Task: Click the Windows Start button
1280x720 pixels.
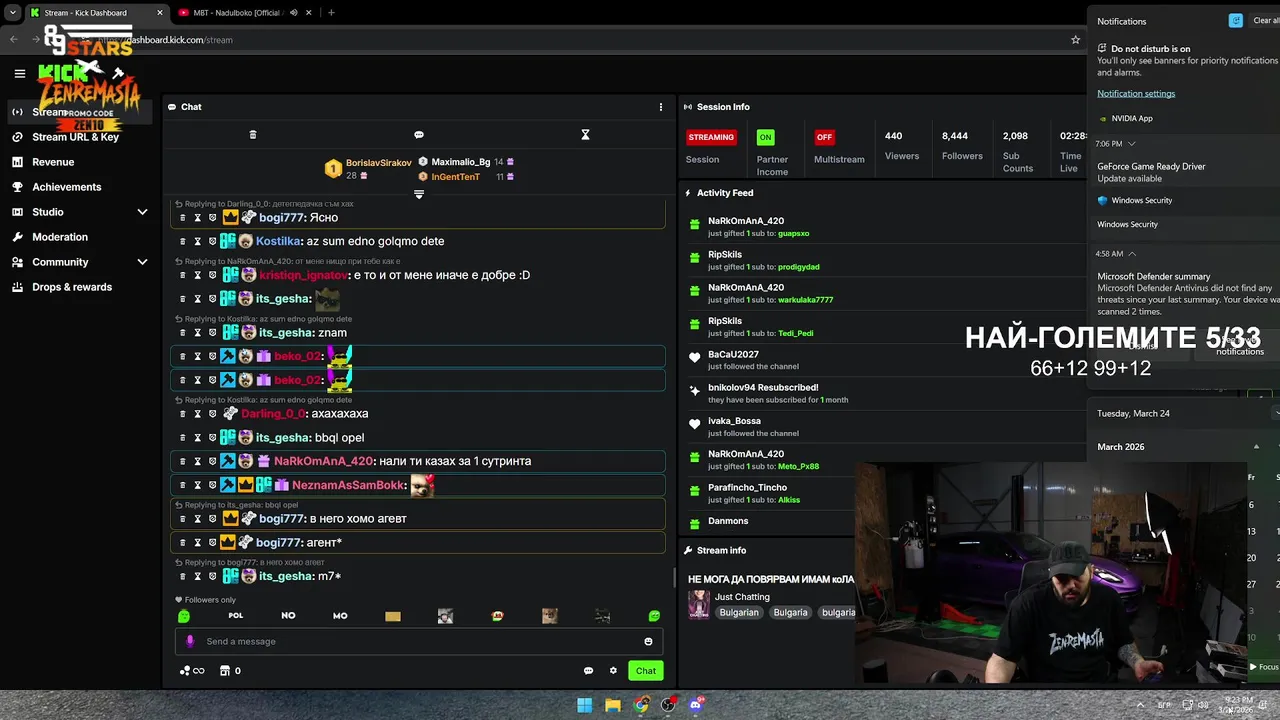Action: tap(585, 705)
